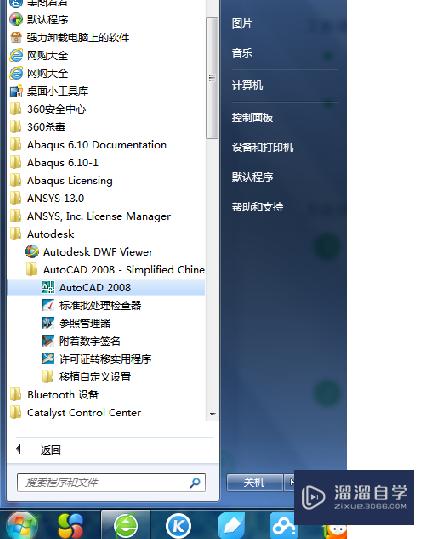
Task: Expand the 360杀毒 folder
Action: pyautogui.click(x=37, y=126)
